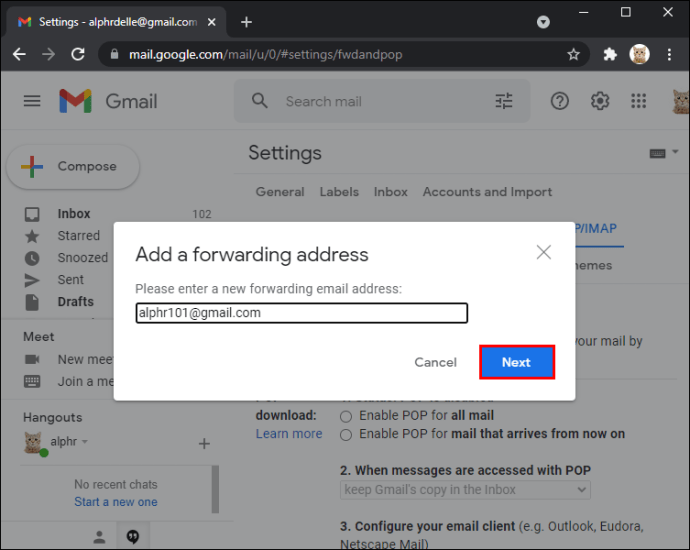Viewport: 690px width, 550px height.
Task: Click New meeting camera icon
Action: pos(32,359)
